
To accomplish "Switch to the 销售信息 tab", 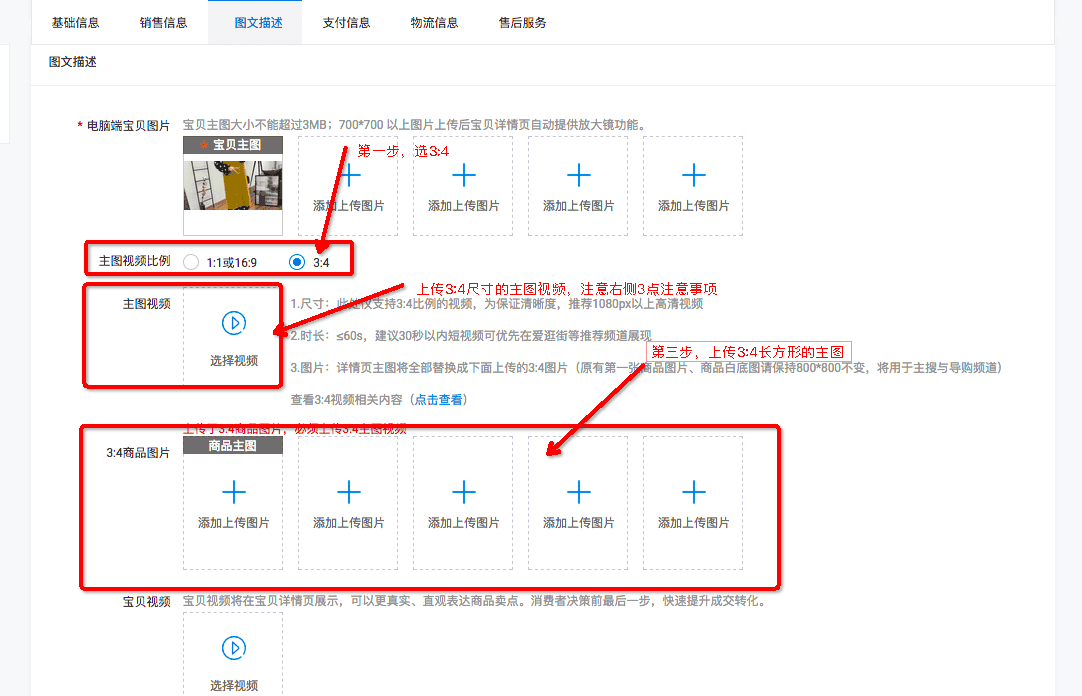I will (x=163, y=22).
